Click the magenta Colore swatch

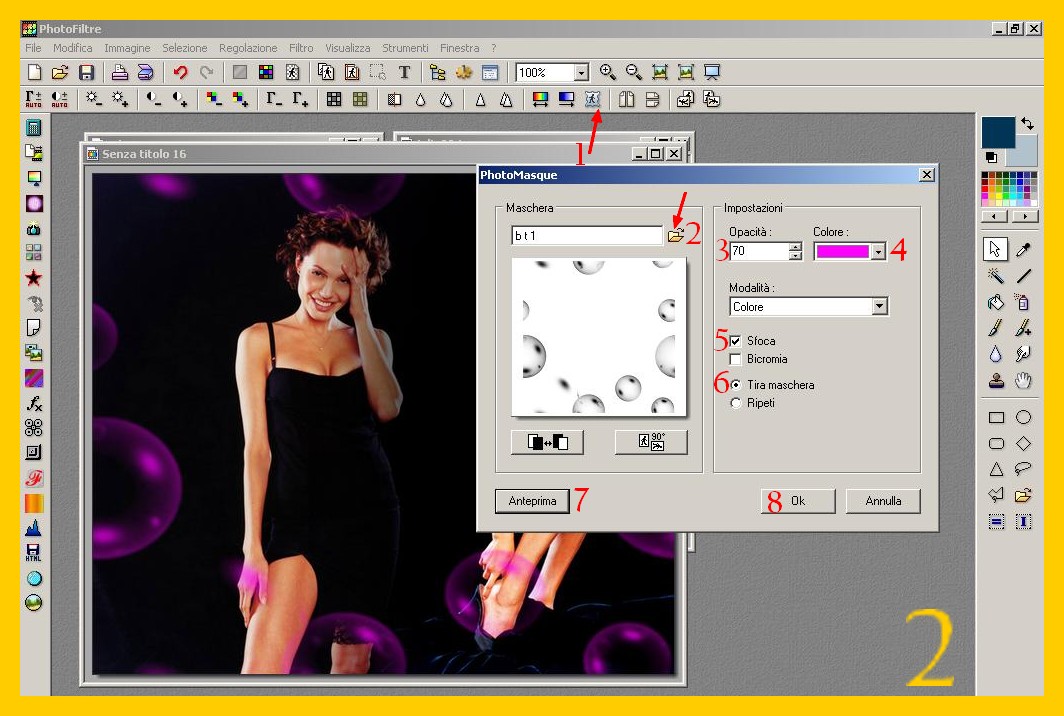pos(842,252)
